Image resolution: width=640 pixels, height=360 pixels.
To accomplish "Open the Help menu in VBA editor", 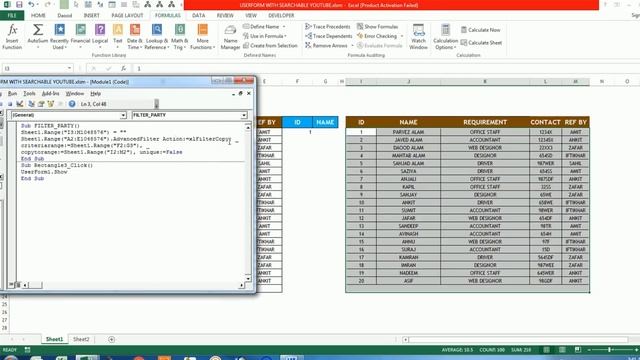I will pos(96,93).
